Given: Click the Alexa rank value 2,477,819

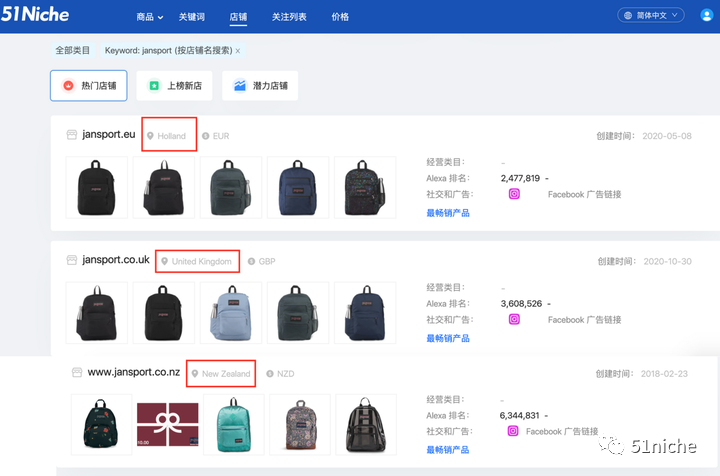Looking at the screenshot, I should click(520, 178).
